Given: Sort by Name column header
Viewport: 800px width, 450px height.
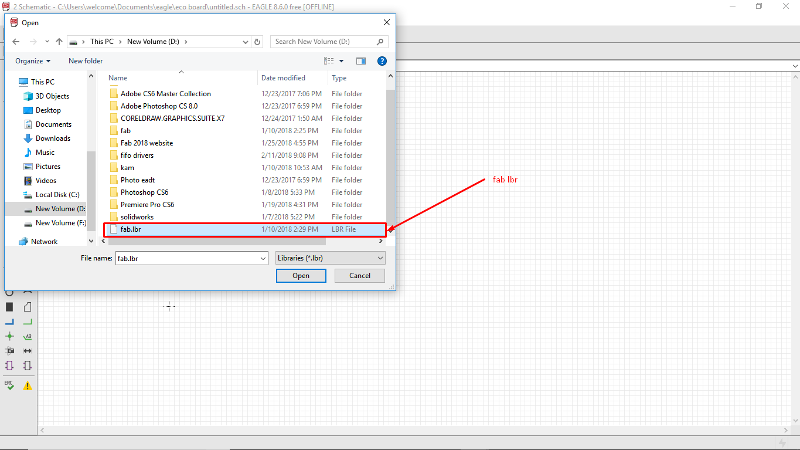Looking at the screenshot, I should click(118, 78).
